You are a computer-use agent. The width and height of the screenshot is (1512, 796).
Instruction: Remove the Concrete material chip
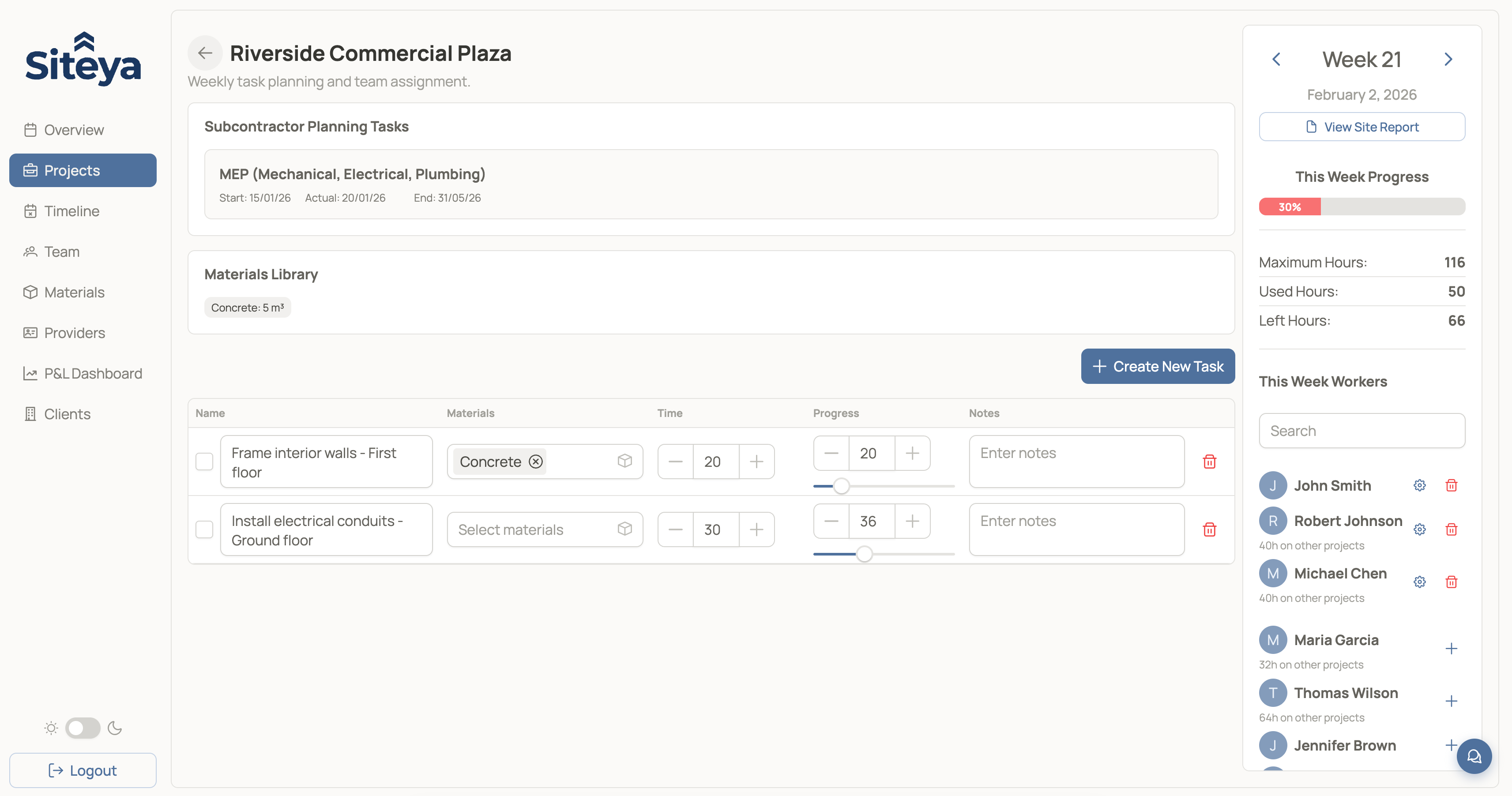(535, 462)
